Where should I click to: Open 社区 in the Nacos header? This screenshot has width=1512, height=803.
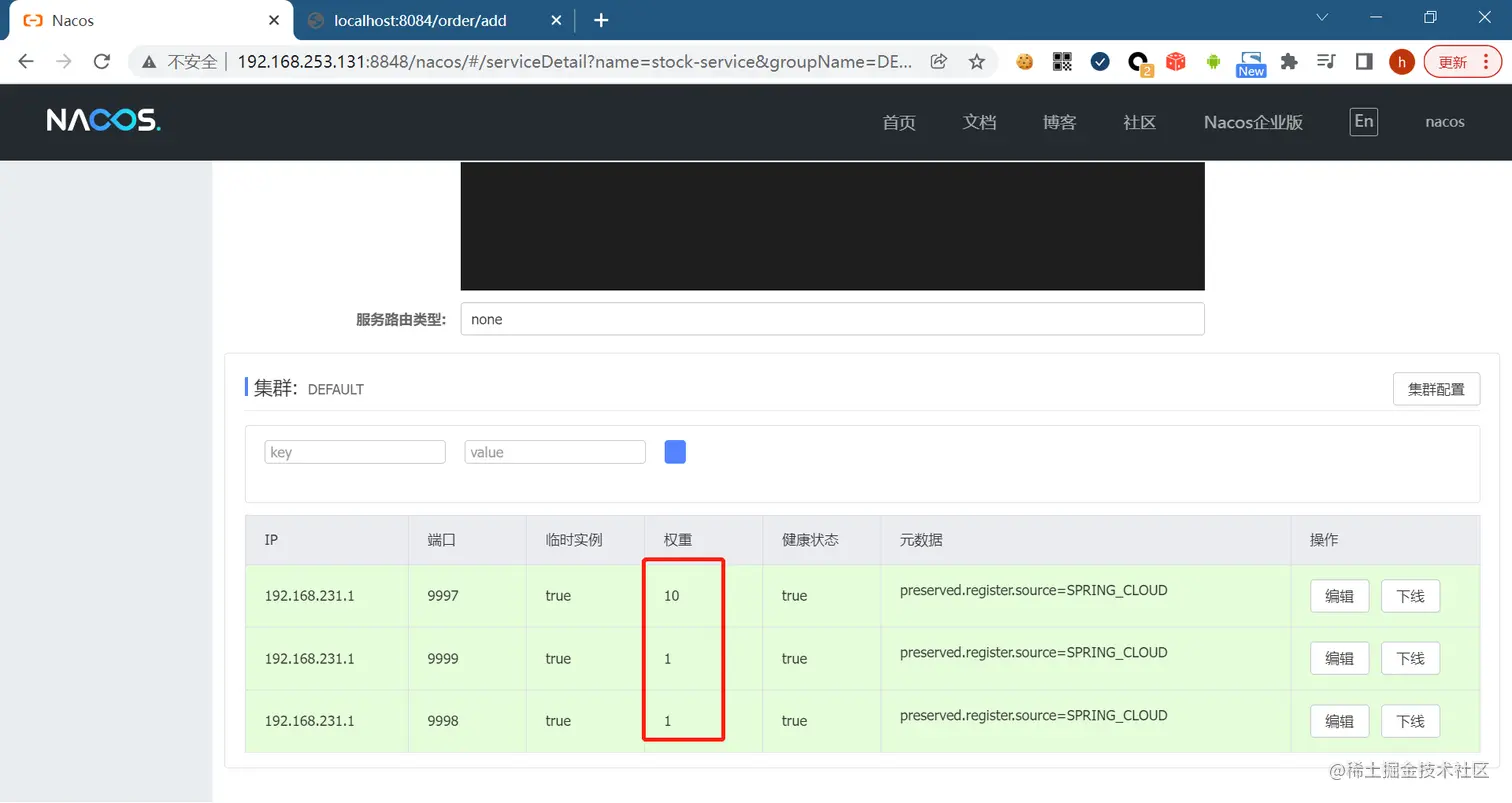1139,122
